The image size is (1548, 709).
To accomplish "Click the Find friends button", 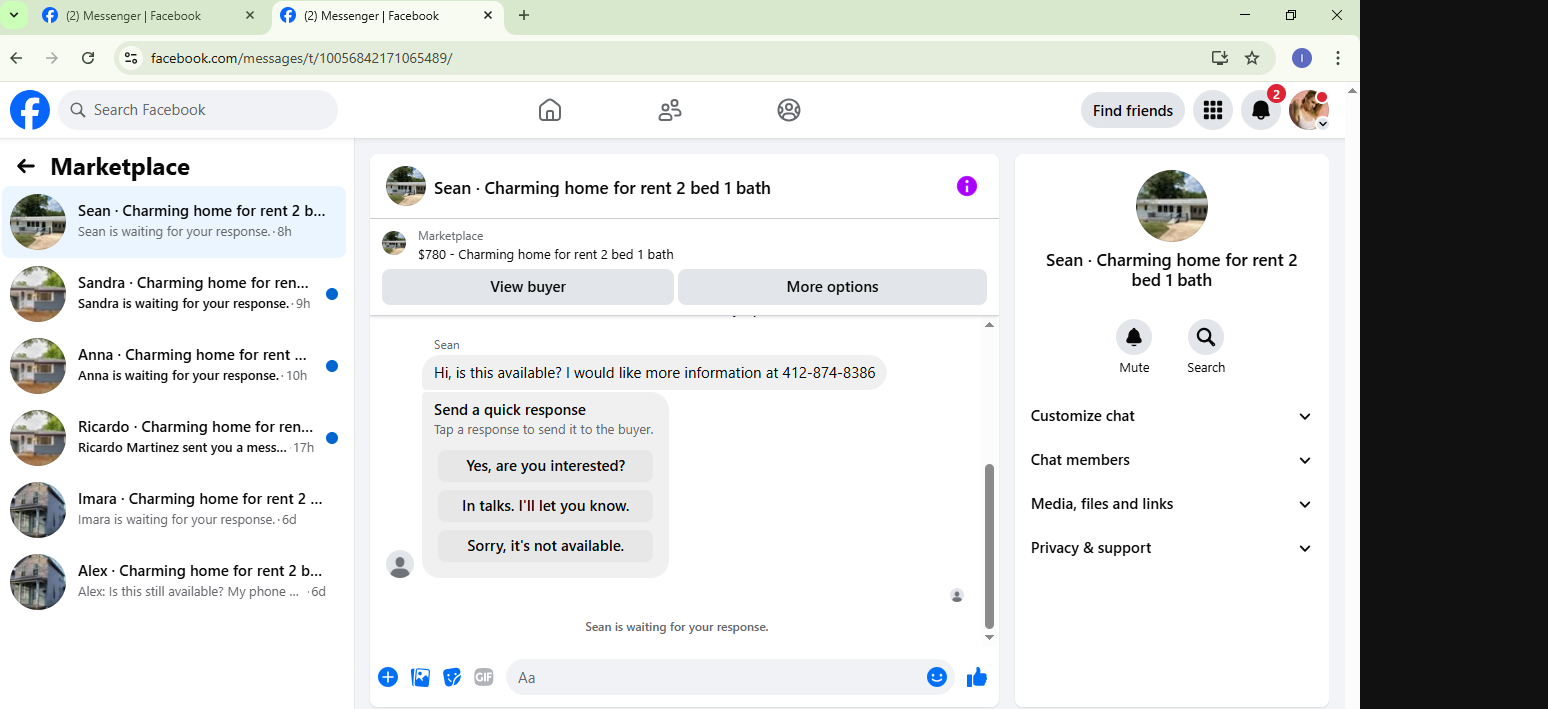I will point(1133,110).
